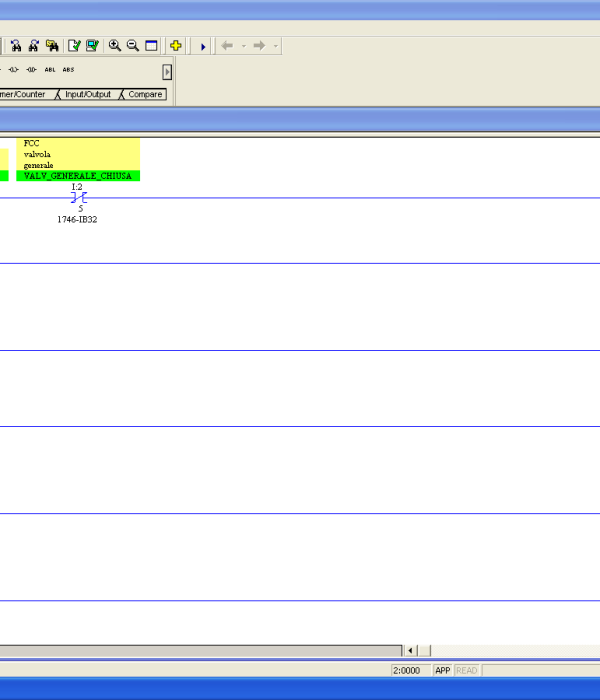Switch to the Input/Output instruction tab

pyautogui.click(x=88, y=94)
